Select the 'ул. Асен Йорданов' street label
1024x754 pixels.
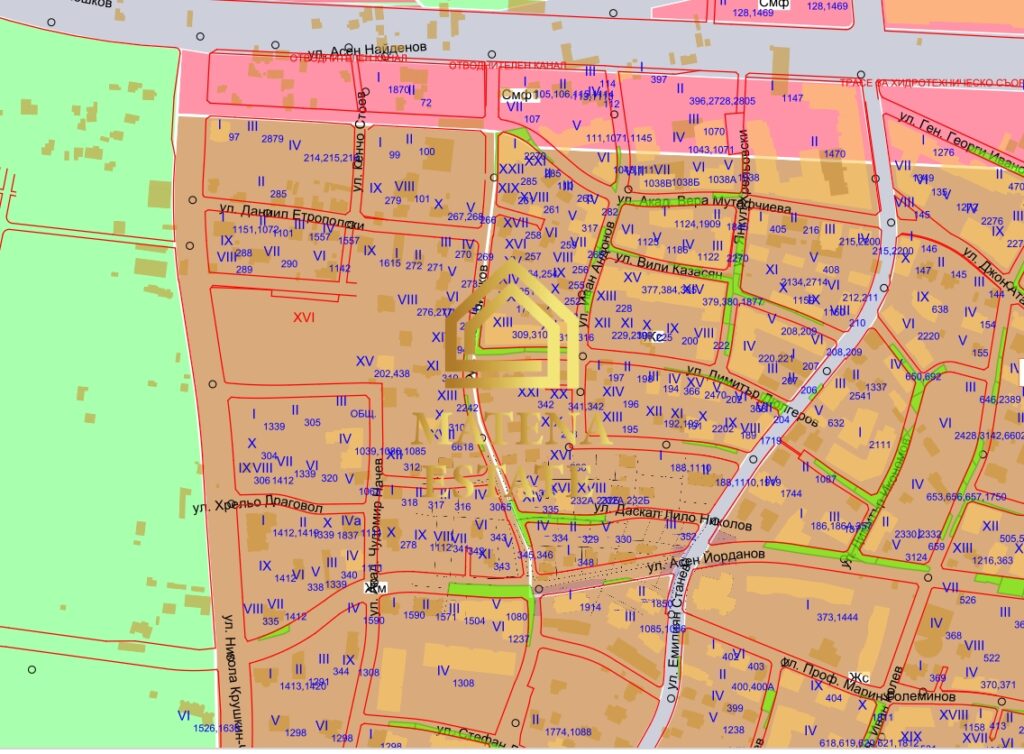705,560
